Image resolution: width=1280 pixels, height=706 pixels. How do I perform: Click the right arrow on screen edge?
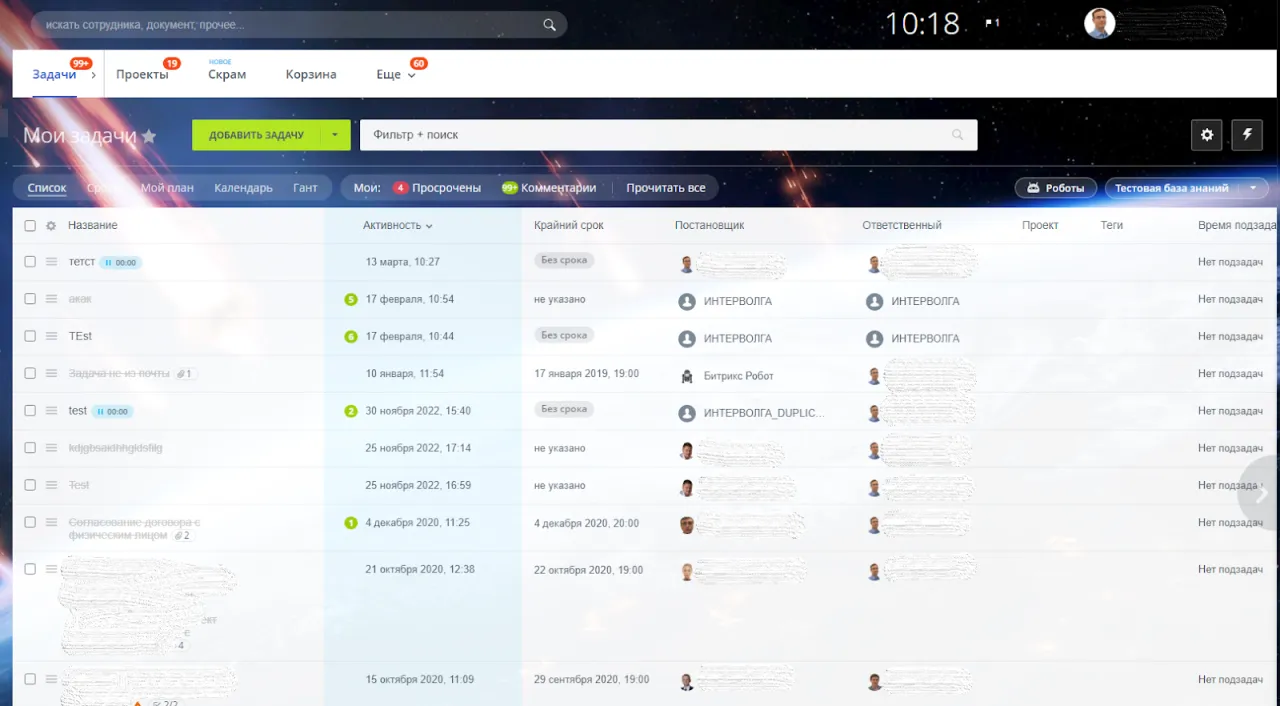(1261, 493)
